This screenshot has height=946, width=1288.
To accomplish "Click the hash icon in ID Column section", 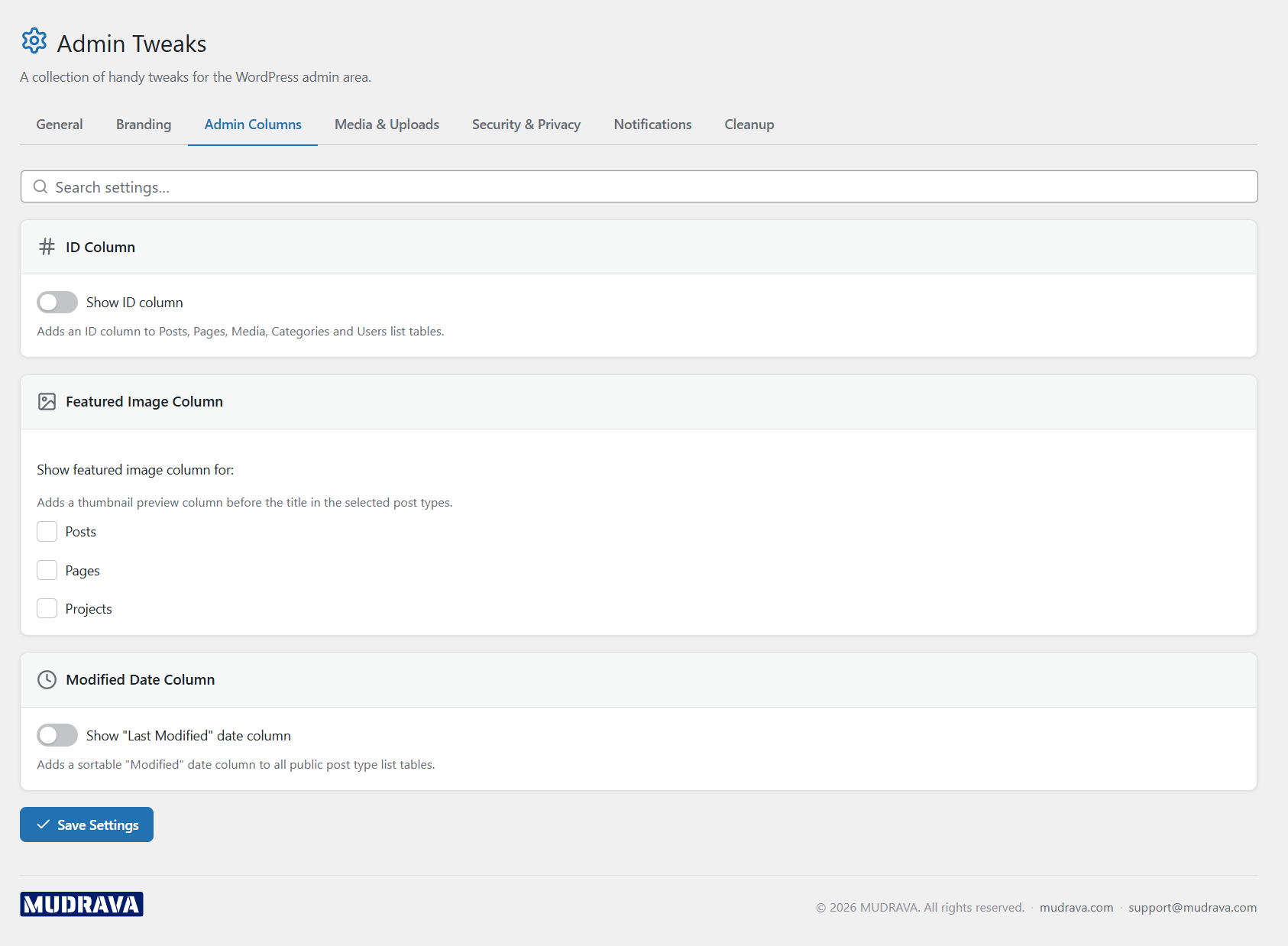I will 47,246.
